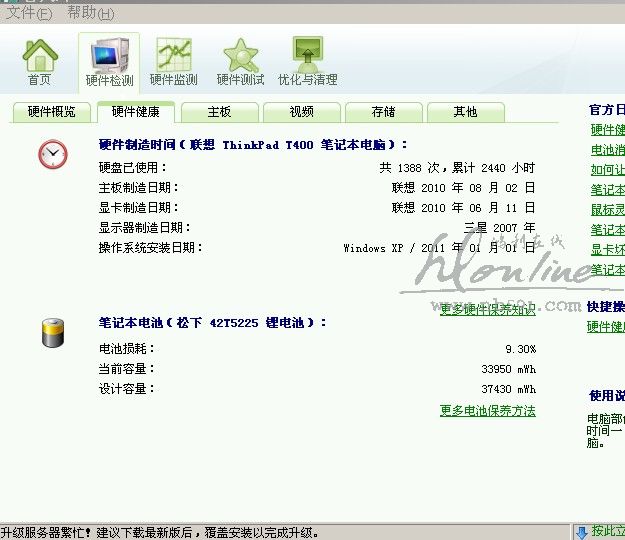The width and height of the screenshot is (625, 540).
Task: Select the 硬件健康 tab
Action: tap(135, 112)
